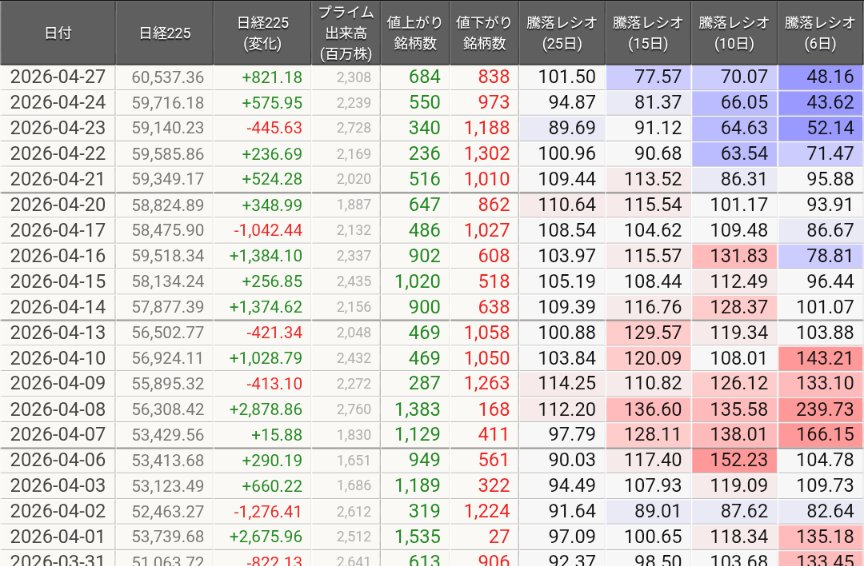Select the date 2026-04-03
Viewport: 864px width, 566px height.
pos(58,486)
